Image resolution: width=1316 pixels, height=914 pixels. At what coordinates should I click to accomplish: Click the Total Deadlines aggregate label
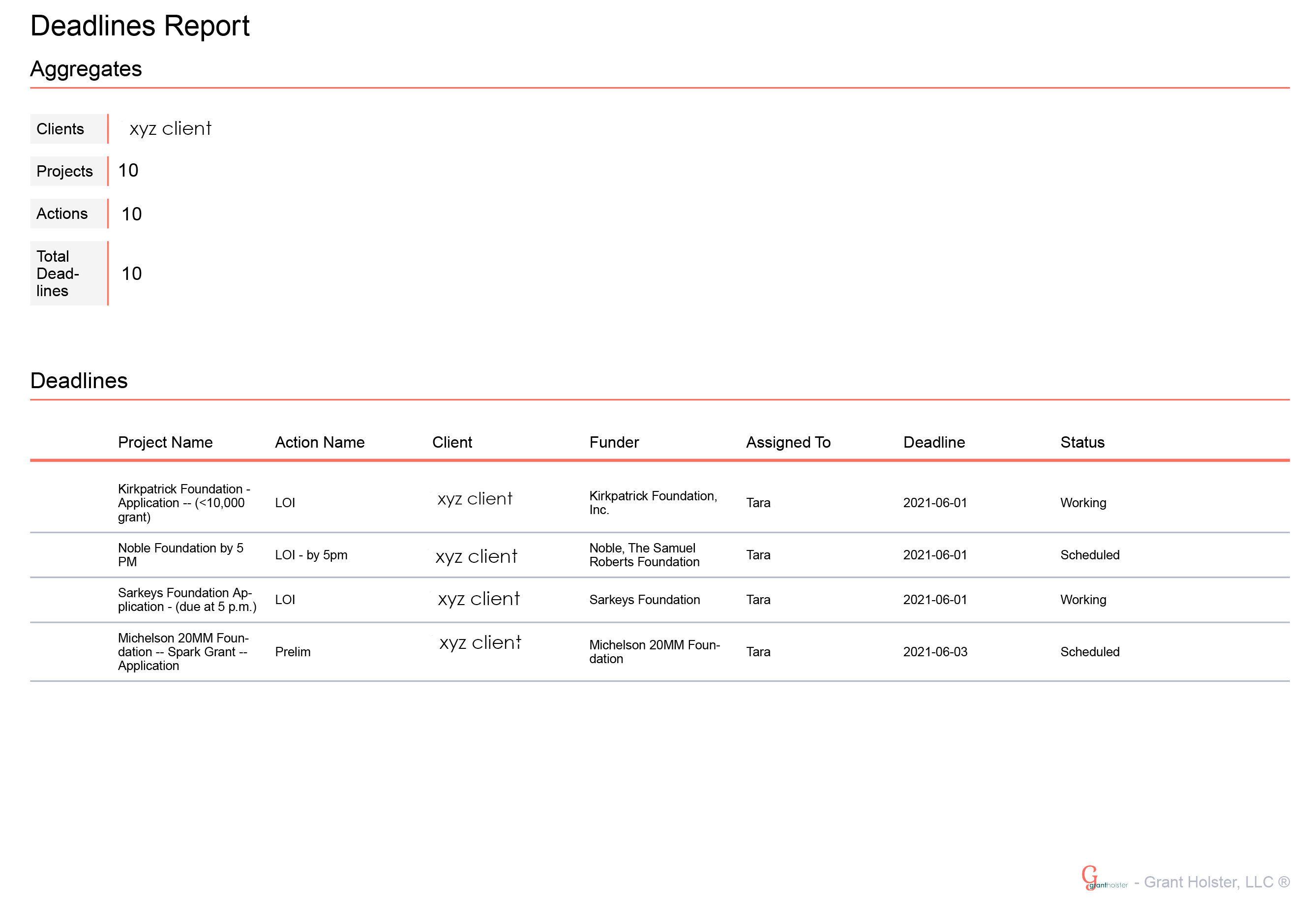point(57,273)
